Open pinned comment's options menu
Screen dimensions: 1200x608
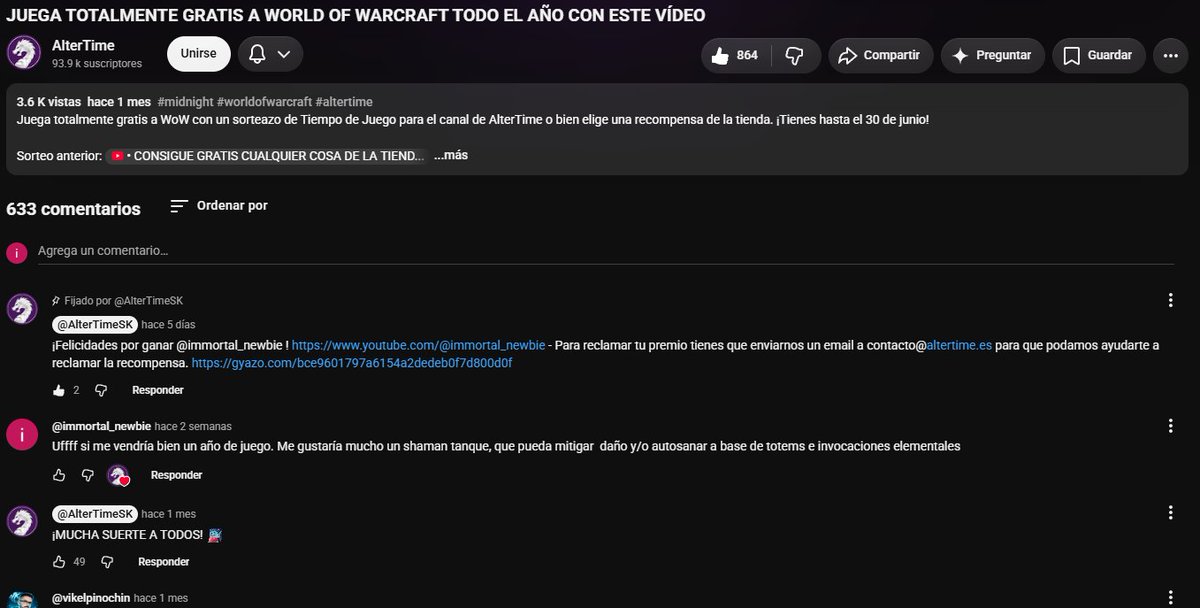[1170, 300]
